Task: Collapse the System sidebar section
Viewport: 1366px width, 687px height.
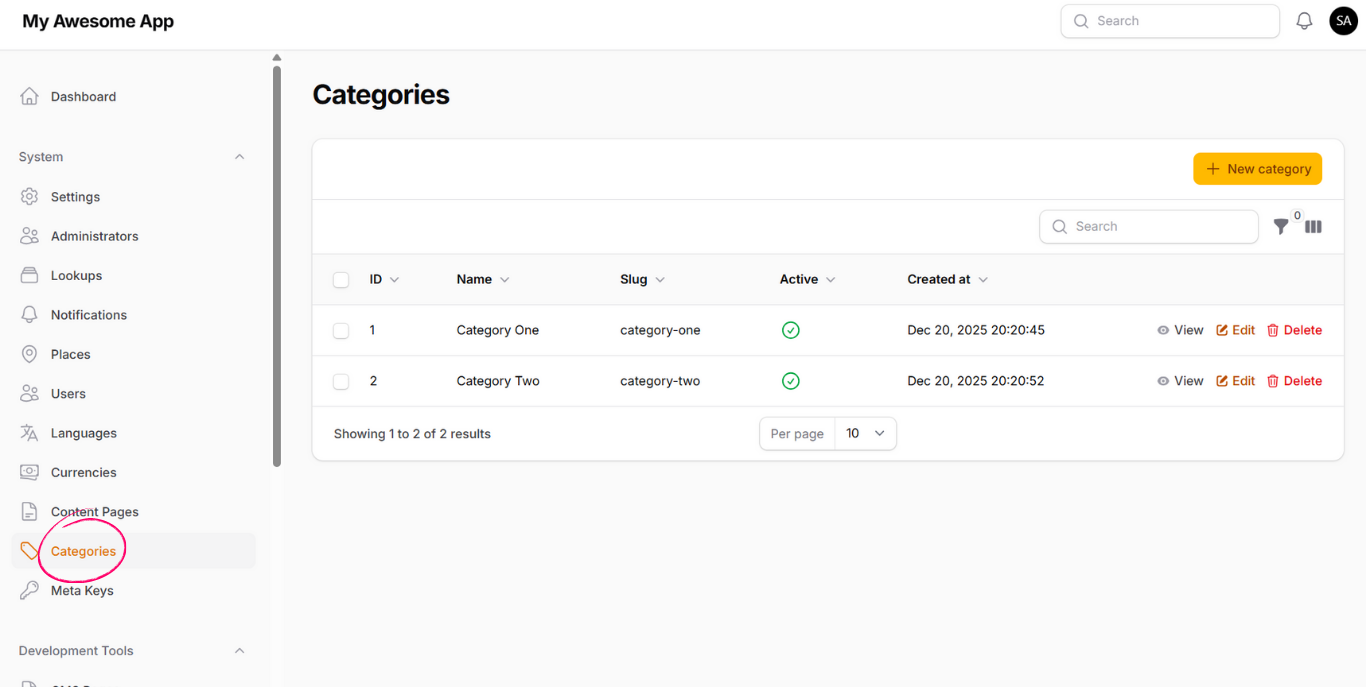Action: tap(239, 157)
